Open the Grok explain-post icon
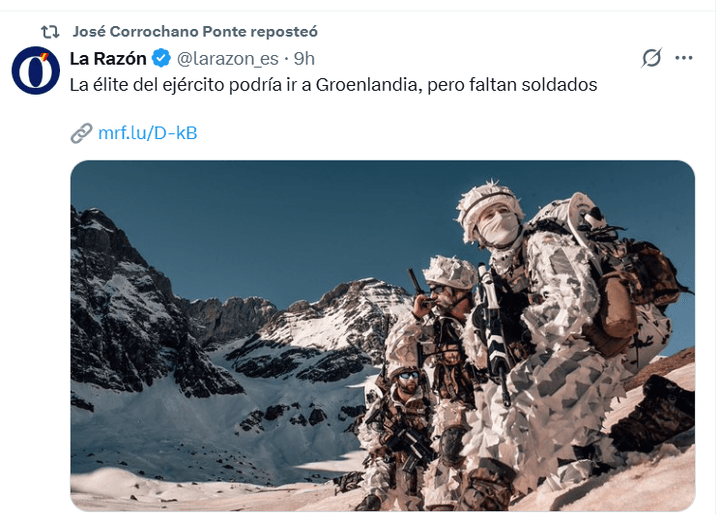Viewport: 720px width, 515px height. pyautogui.click(x=652, y=58)
